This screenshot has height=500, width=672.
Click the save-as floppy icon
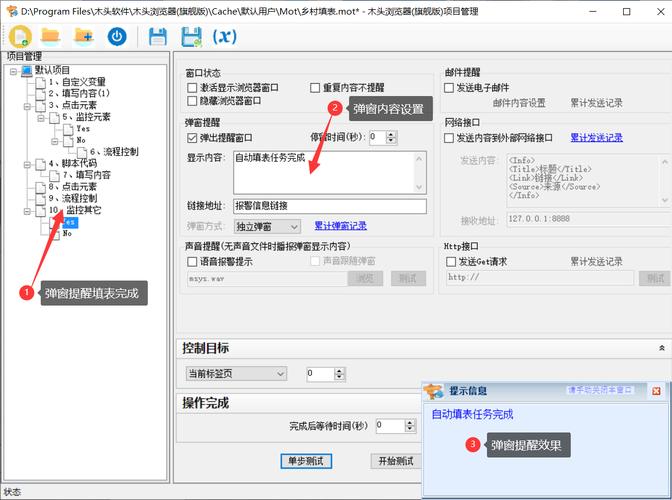click(x=191, y=36)
